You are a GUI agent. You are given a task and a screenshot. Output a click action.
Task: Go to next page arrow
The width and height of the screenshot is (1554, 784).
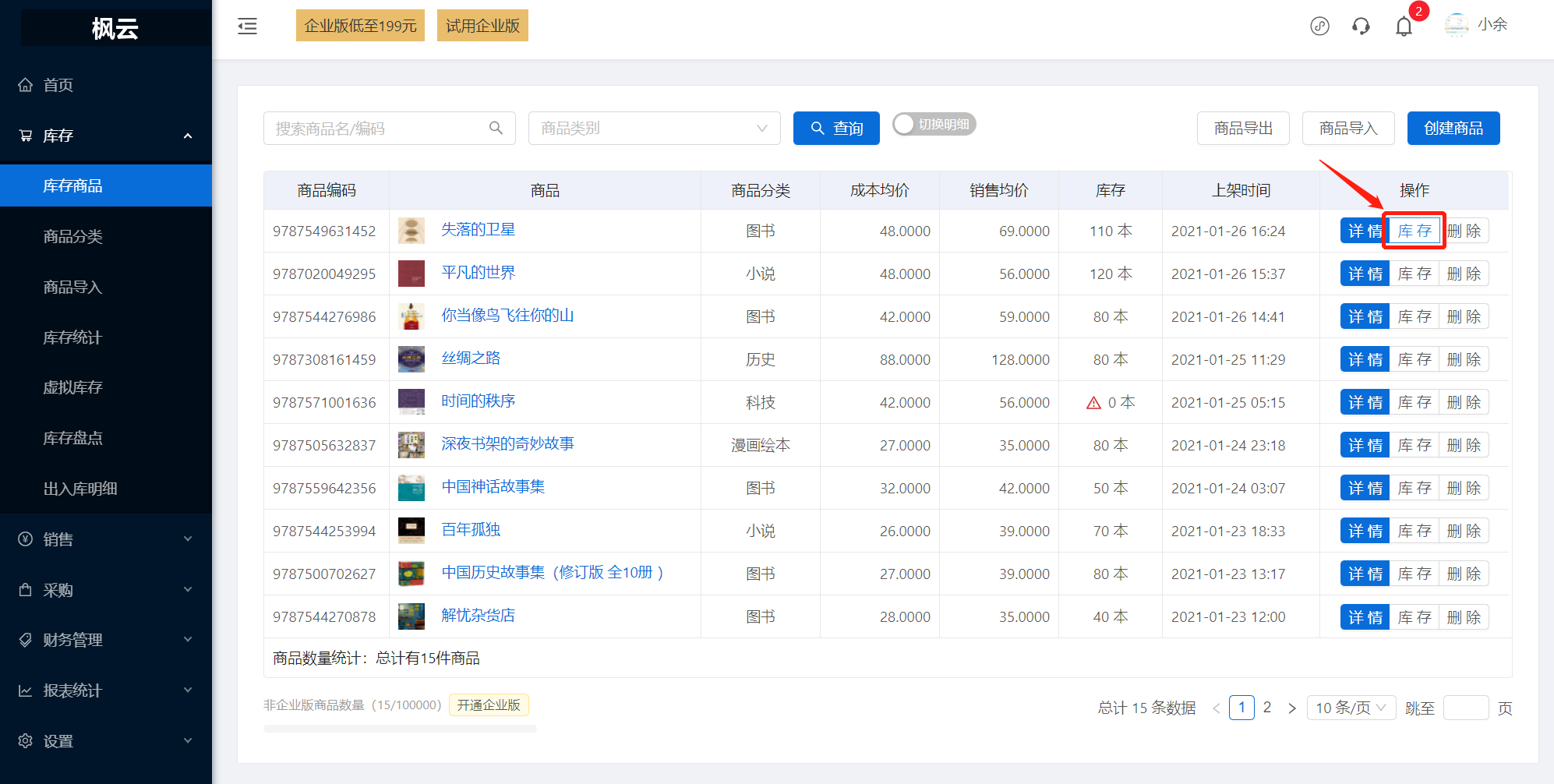tap(1291, 708)
